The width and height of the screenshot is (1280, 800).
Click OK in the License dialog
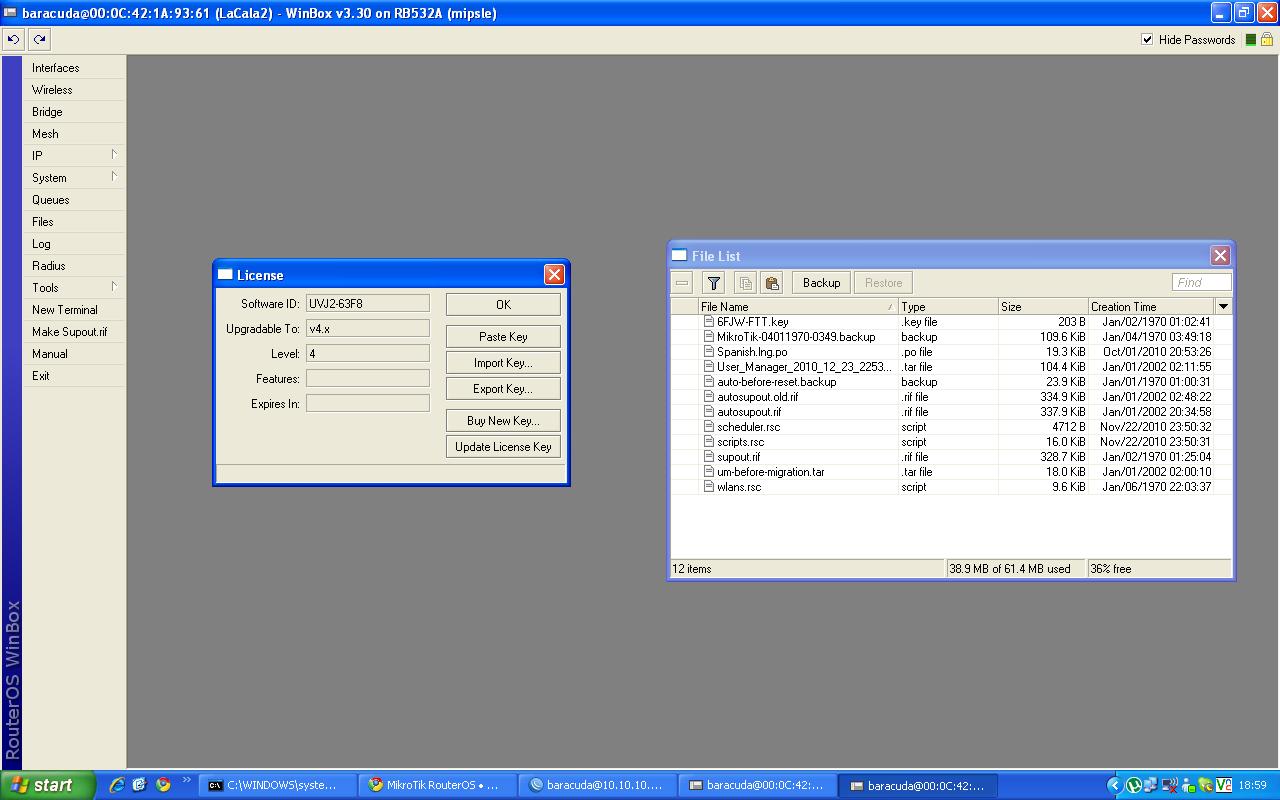pyautogui.click(x=503, y=305)
